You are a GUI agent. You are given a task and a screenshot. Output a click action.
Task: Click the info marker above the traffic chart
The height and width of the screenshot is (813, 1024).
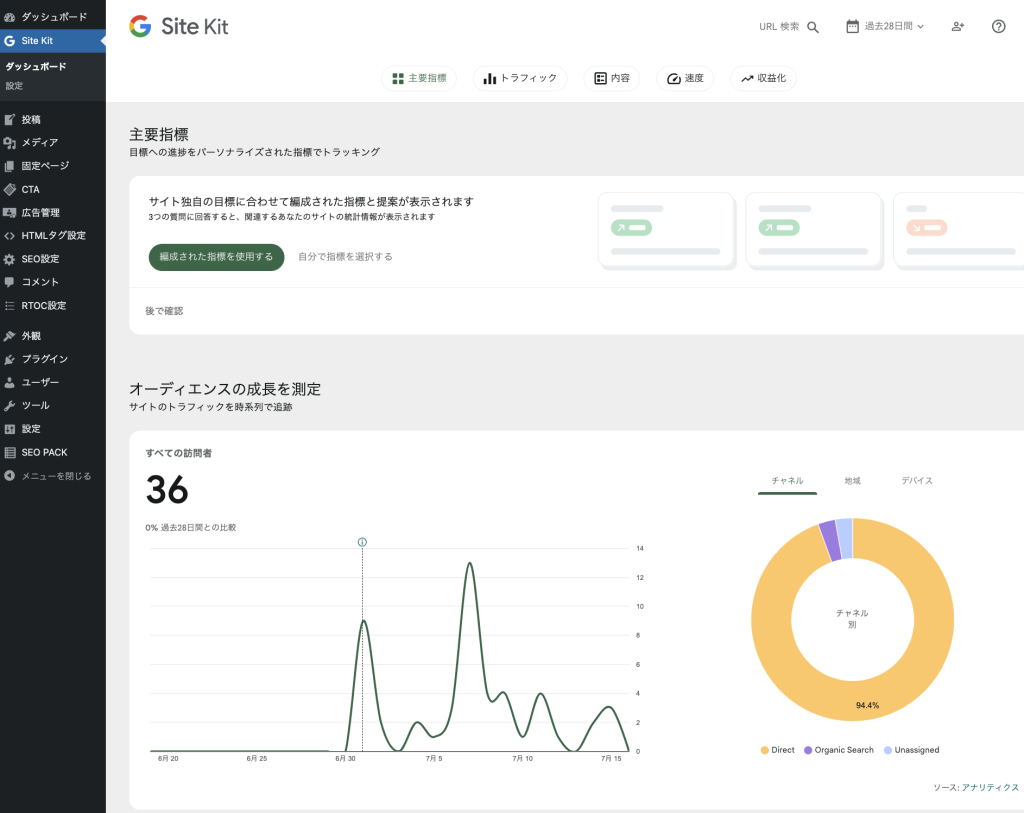coord(362,541)
